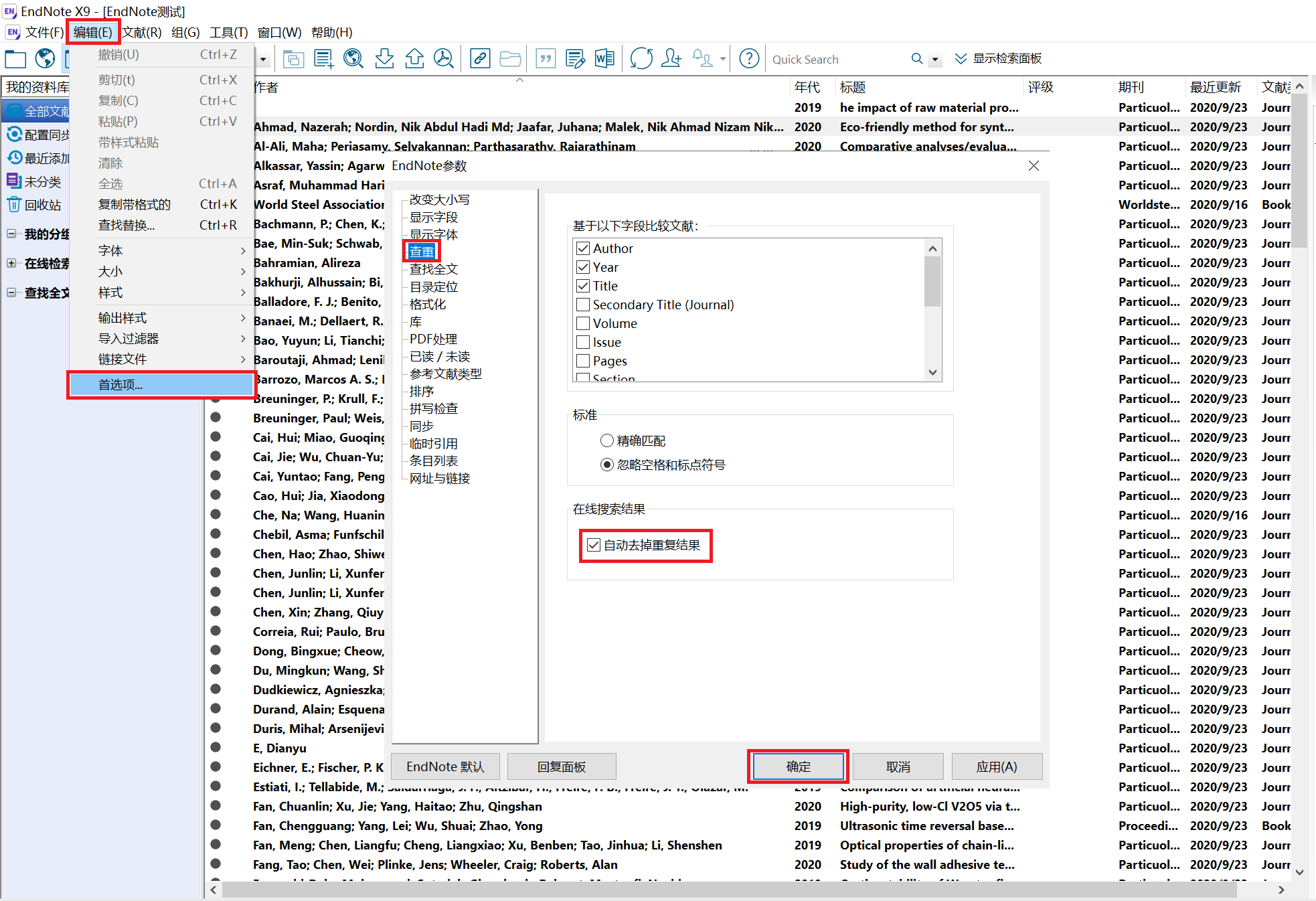Open the 编辑(E) menu

coord(93,32)
